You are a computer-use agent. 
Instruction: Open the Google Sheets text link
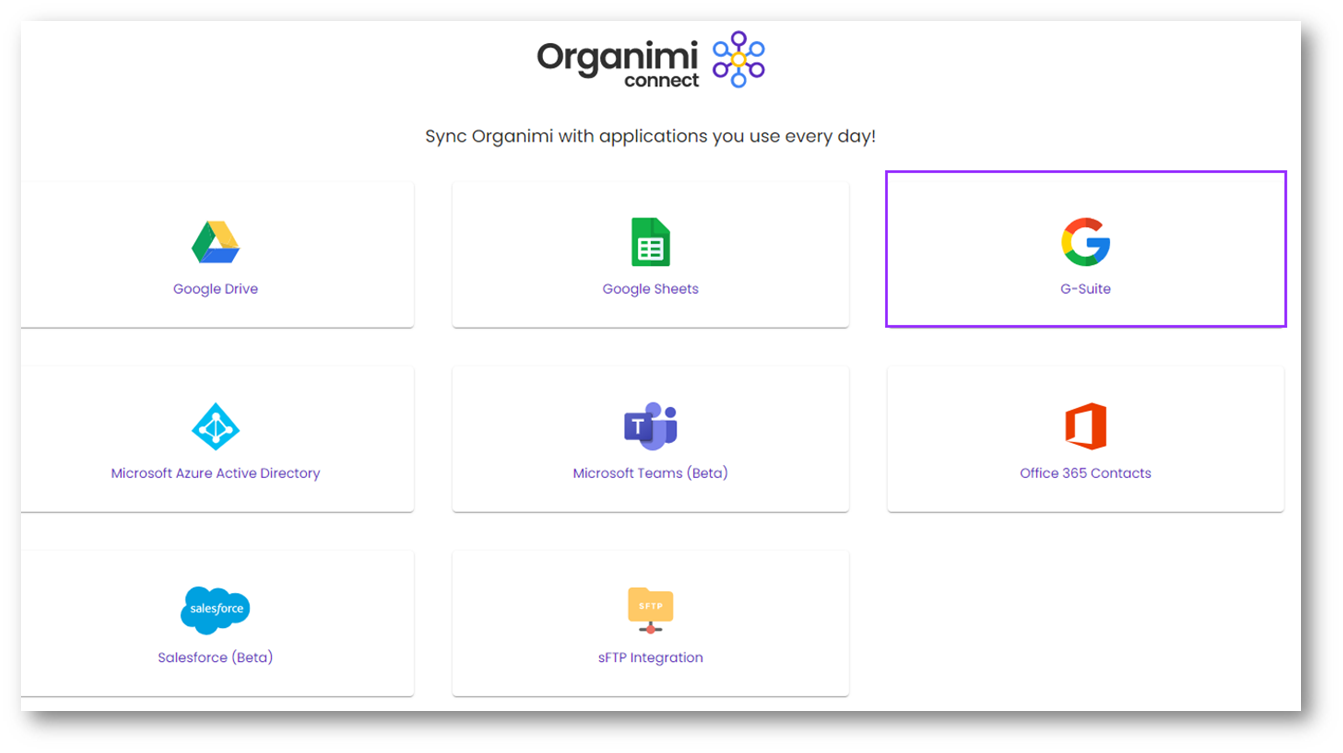pyautogui.click(x=650, y=289)
